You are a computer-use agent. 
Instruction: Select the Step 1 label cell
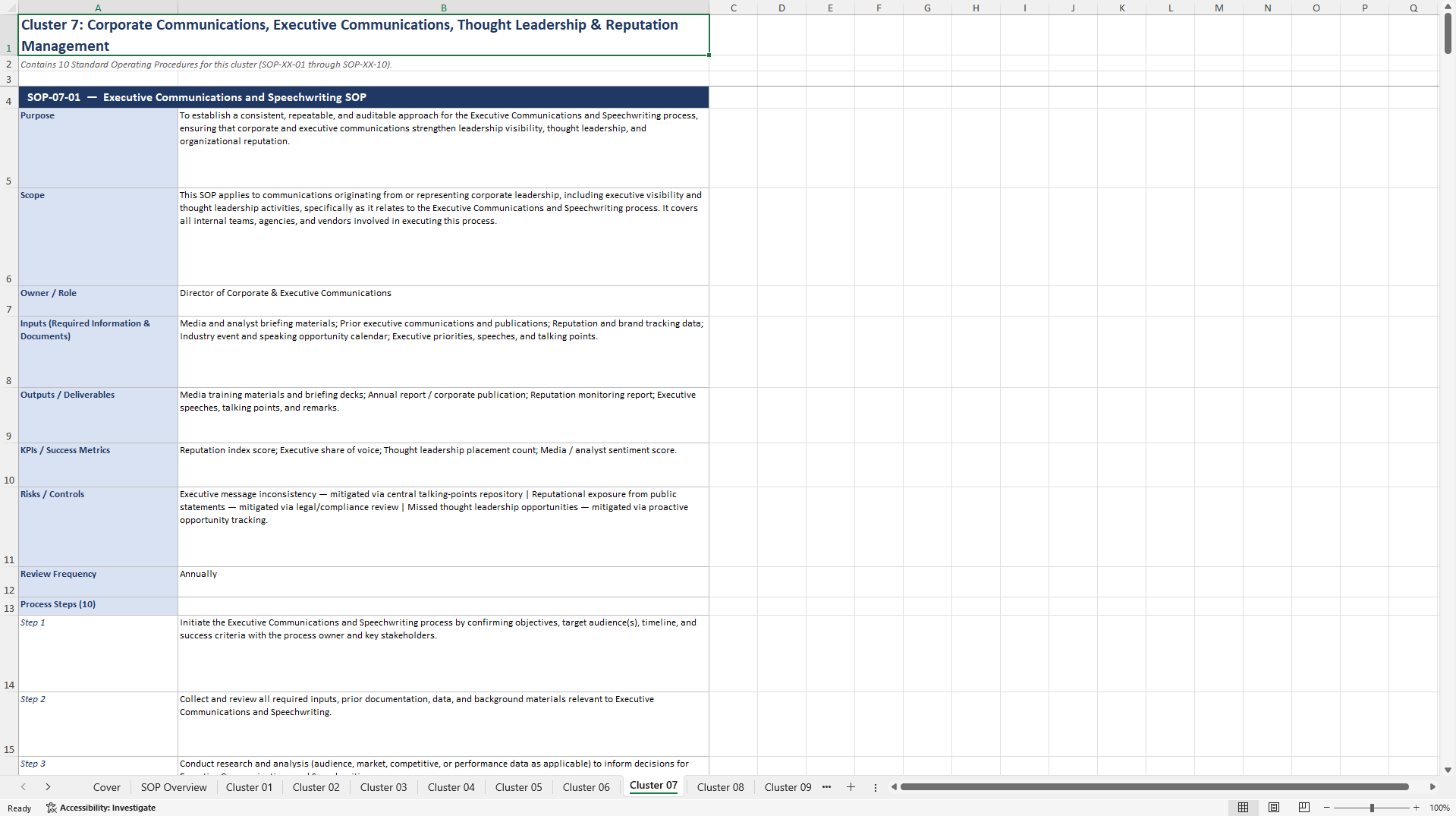[98, 654]
